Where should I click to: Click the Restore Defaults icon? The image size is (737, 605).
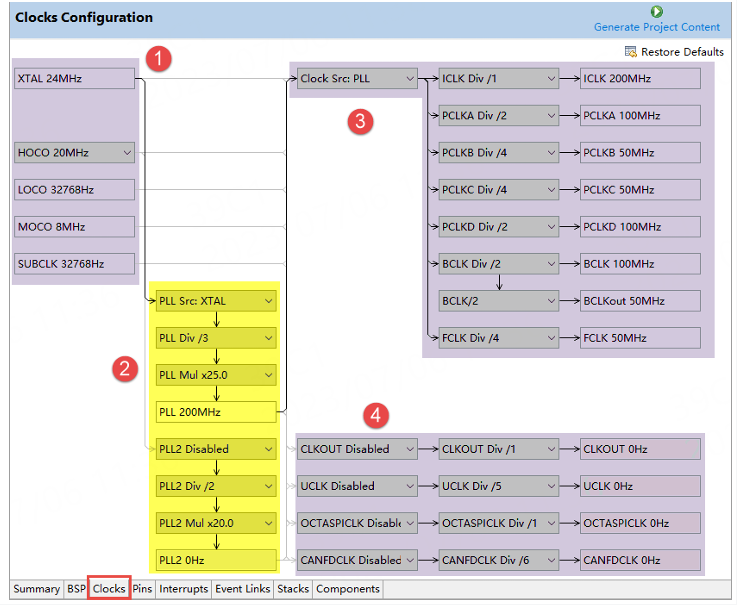pyautogui.click(x=630, y=52)
